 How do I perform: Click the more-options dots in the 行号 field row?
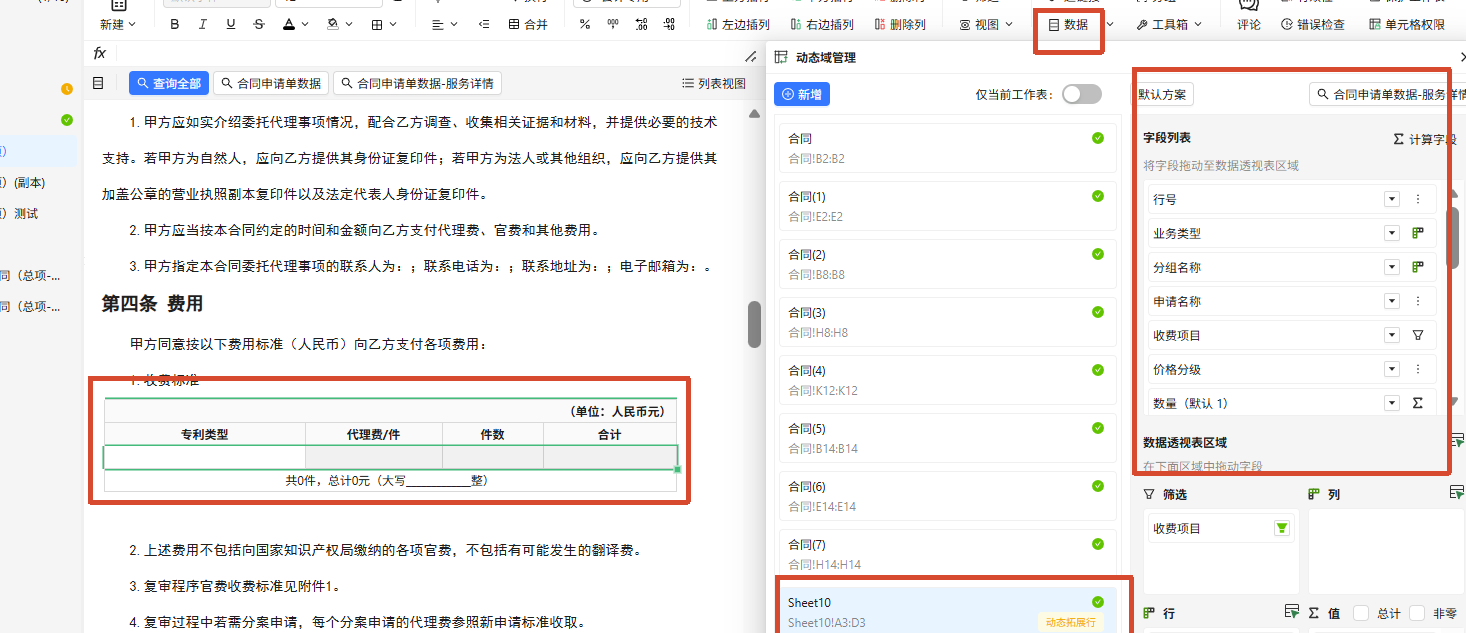pos(1417,200)
